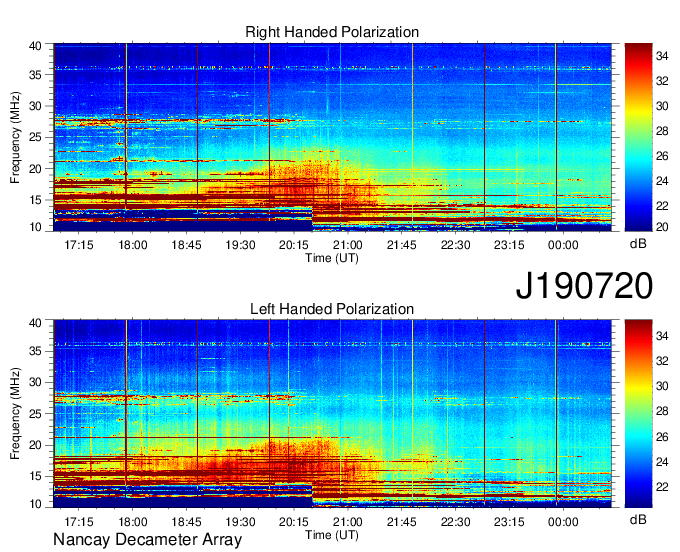The width and height of the screenshot is (680, 552).
Task: Click the top plot's dB color bar
Action: tap(638, 137)
